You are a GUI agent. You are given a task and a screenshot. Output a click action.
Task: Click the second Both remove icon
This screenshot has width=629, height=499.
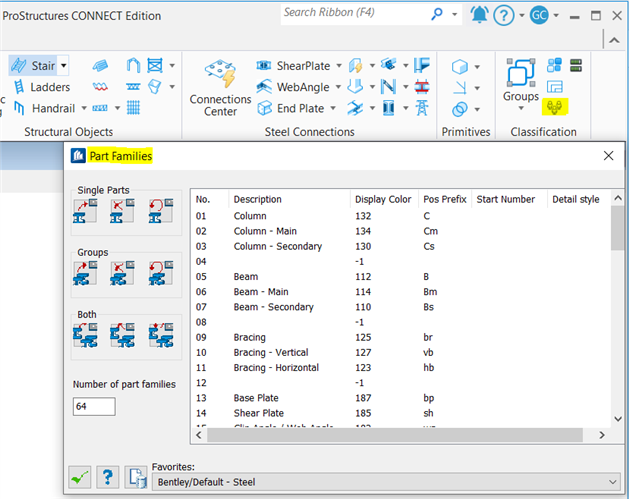pyautogui.click(x=122, y=335)
